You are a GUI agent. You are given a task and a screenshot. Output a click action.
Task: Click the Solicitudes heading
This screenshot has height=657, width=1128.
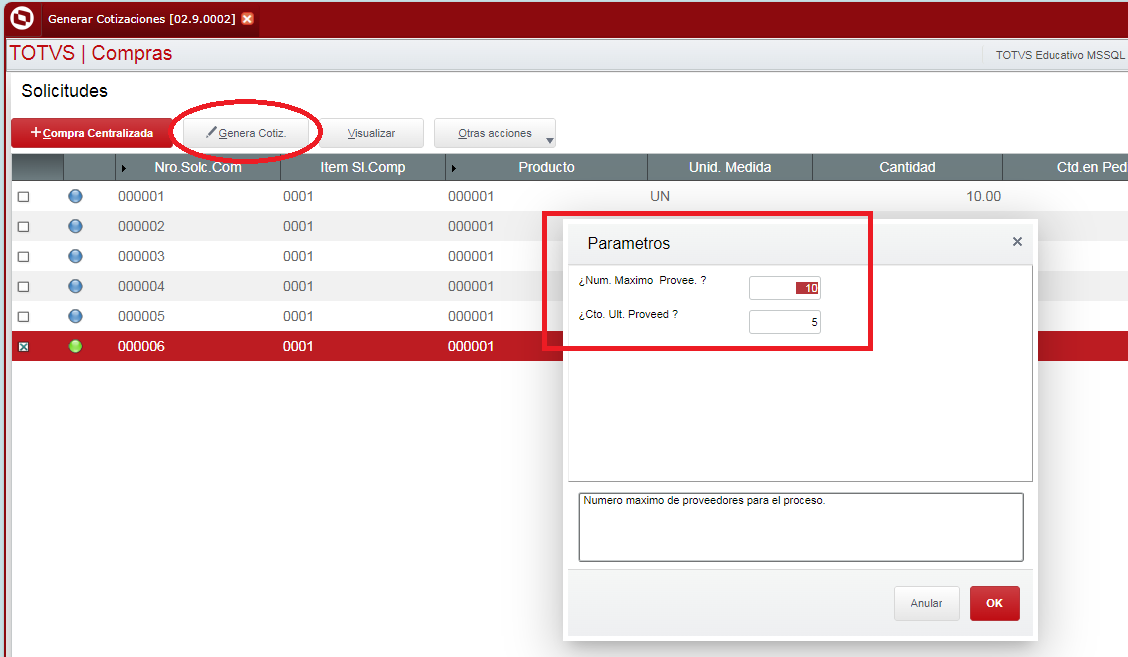[65, 91]
